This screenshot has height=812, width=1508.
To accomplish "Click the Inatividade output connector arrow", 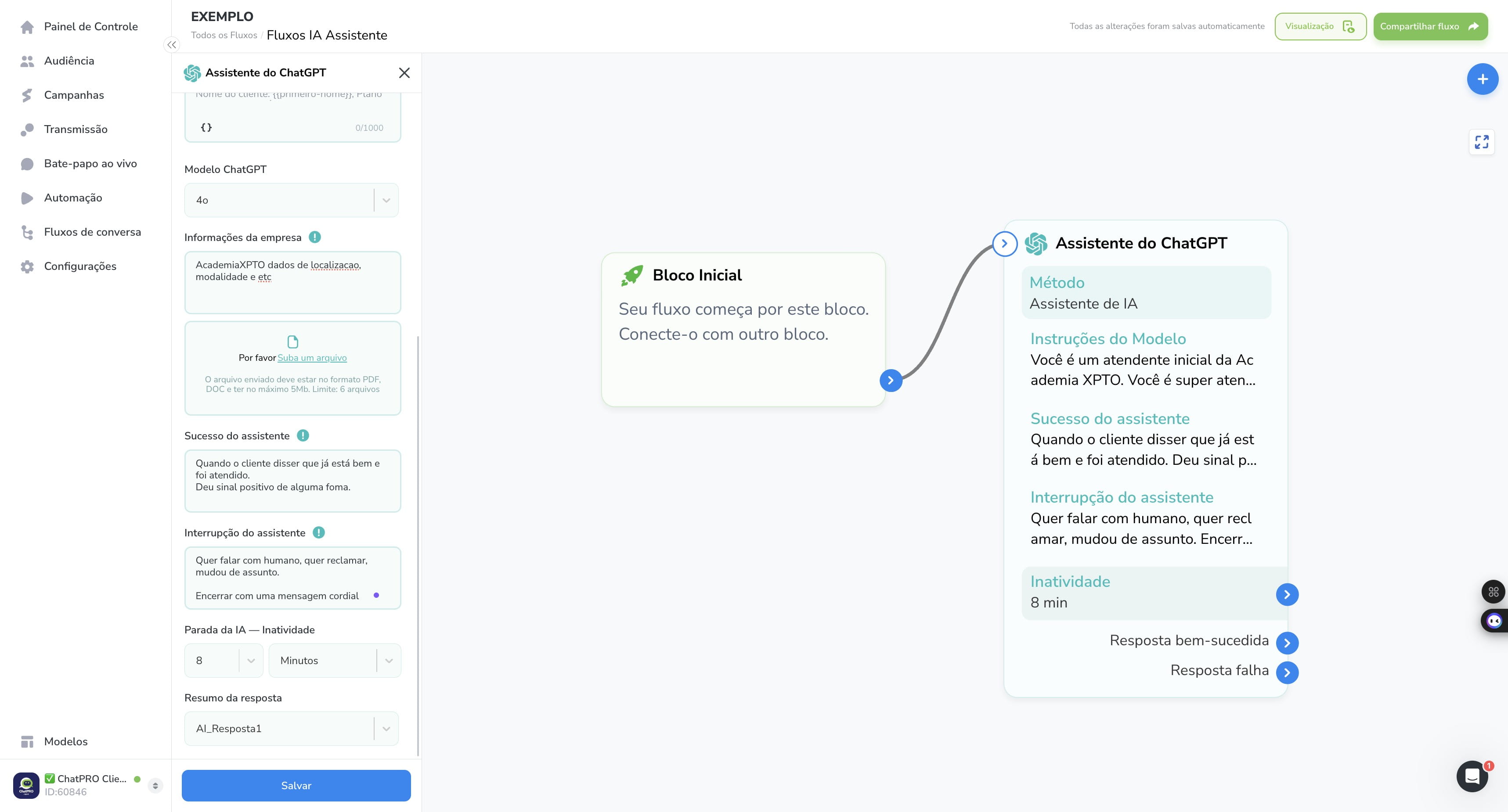I will tap(1287, 594).
